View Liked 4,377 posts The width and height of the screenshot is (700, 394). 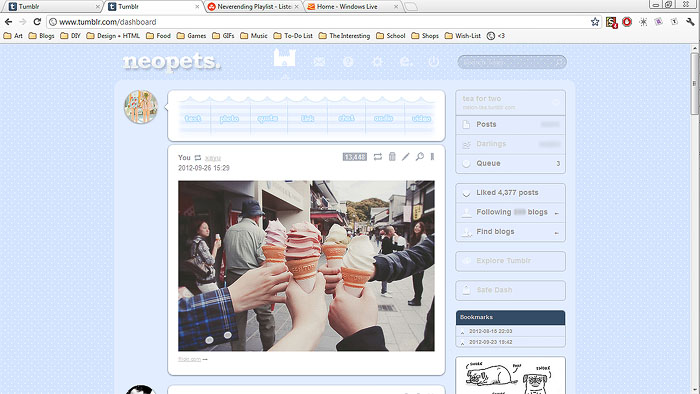510,193
